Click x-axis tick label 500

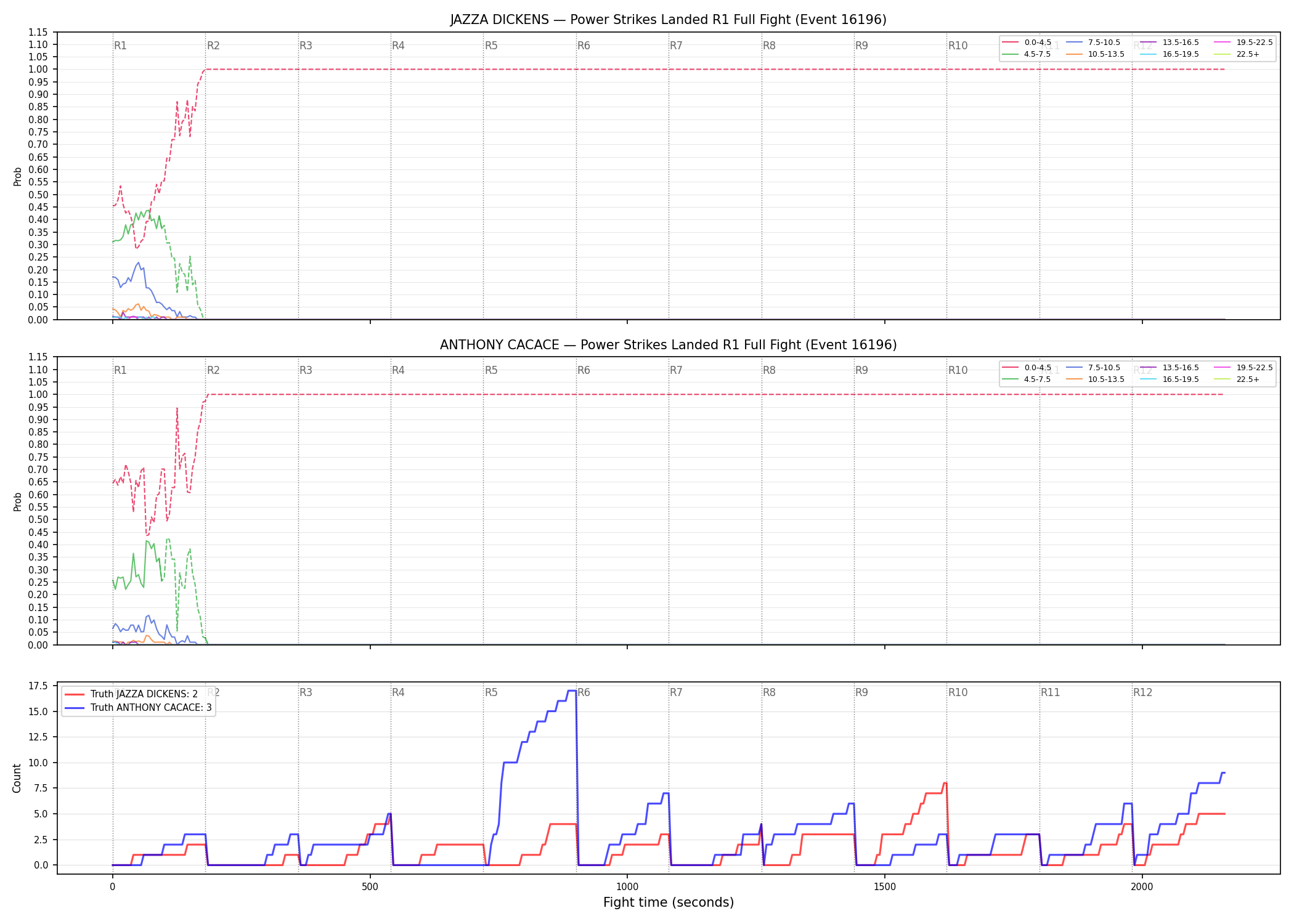point(370,887)
